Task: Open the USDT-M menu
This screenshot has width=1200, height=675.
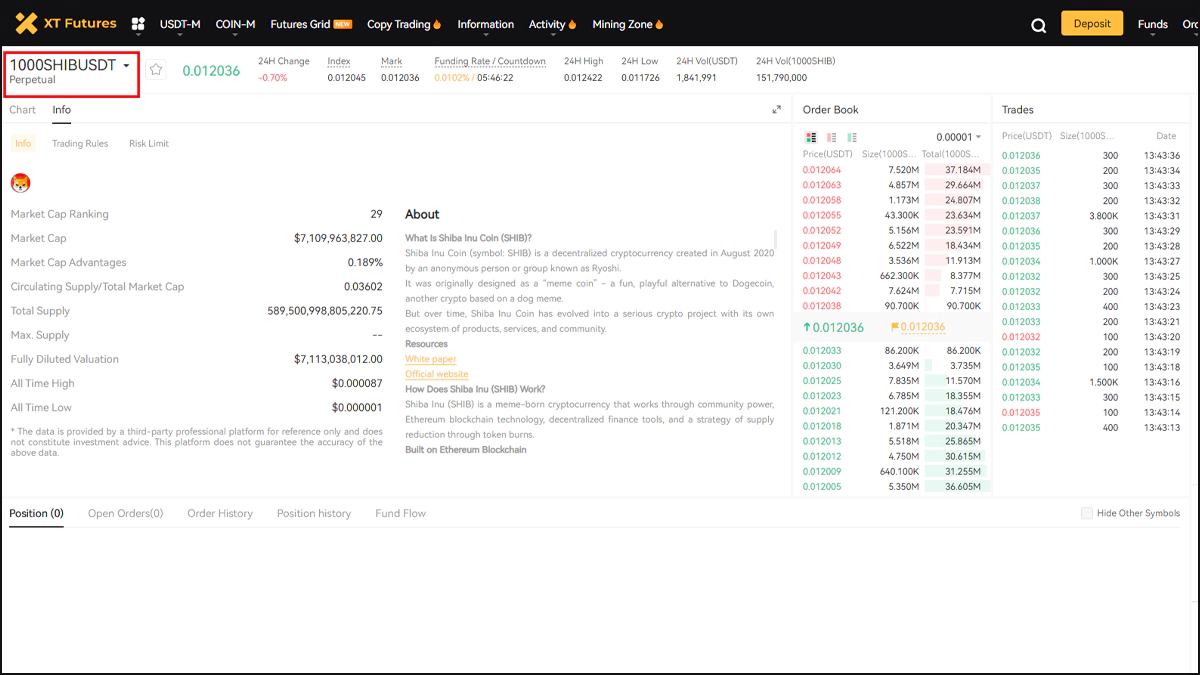Action: [x=180, y=24]
